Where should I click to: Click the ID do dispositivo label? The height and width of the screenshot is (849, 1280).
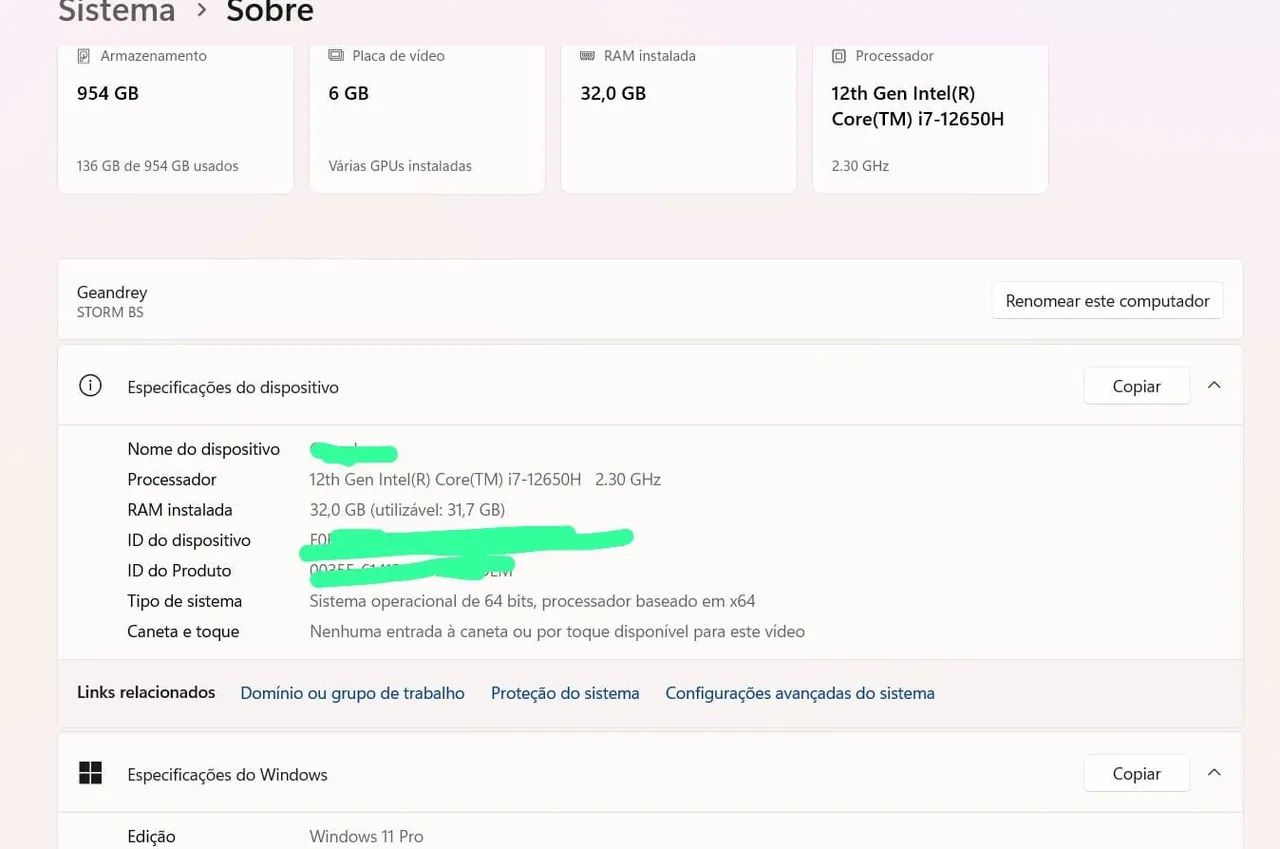[x=189, y=540]
